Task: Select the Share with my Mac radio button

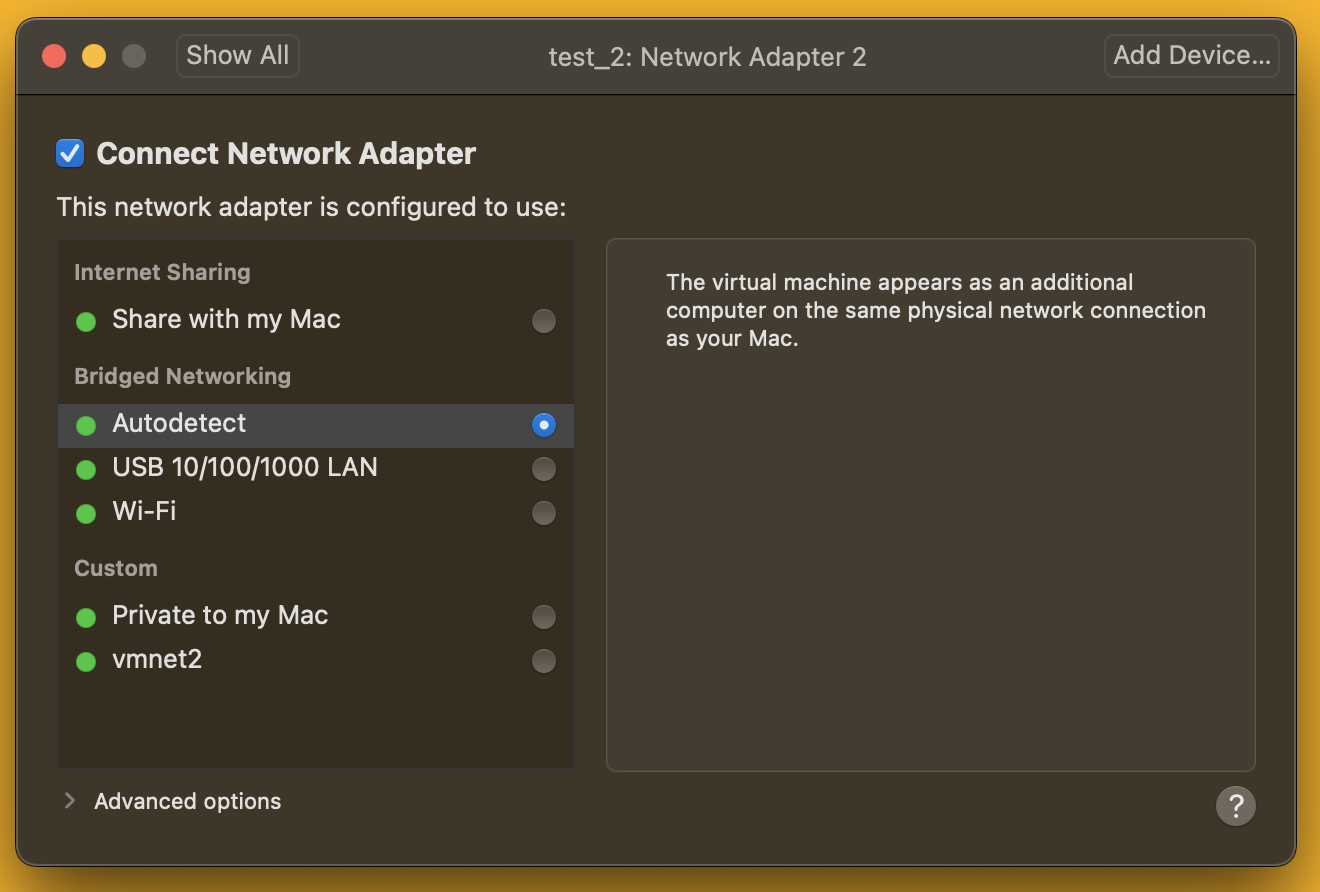Action: click(x=543, y=321)
